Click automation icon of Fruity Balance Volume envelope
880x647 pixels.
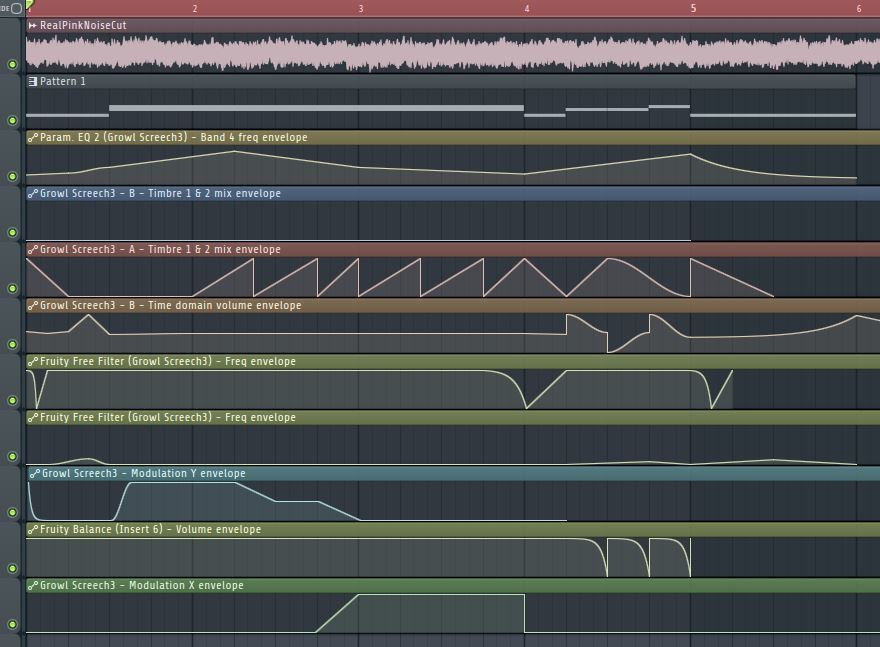tap(33, 529)
